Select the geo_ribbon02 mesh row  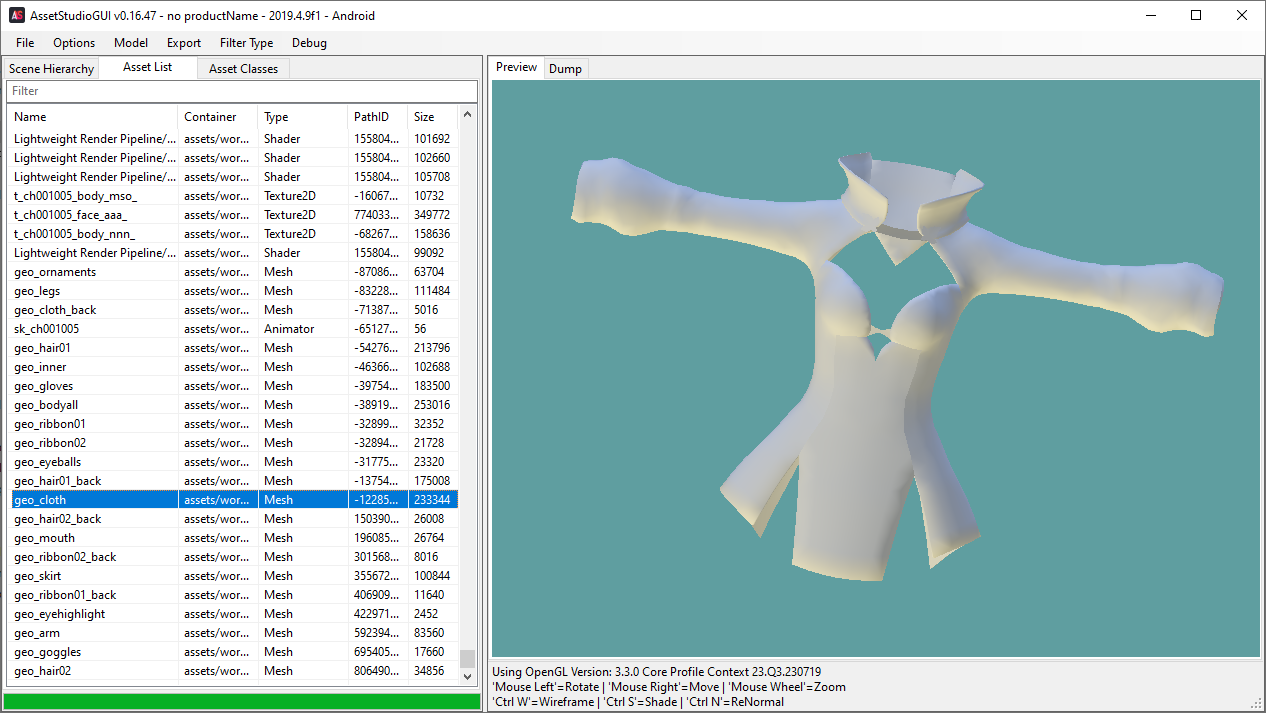click(x=234, y=443)
